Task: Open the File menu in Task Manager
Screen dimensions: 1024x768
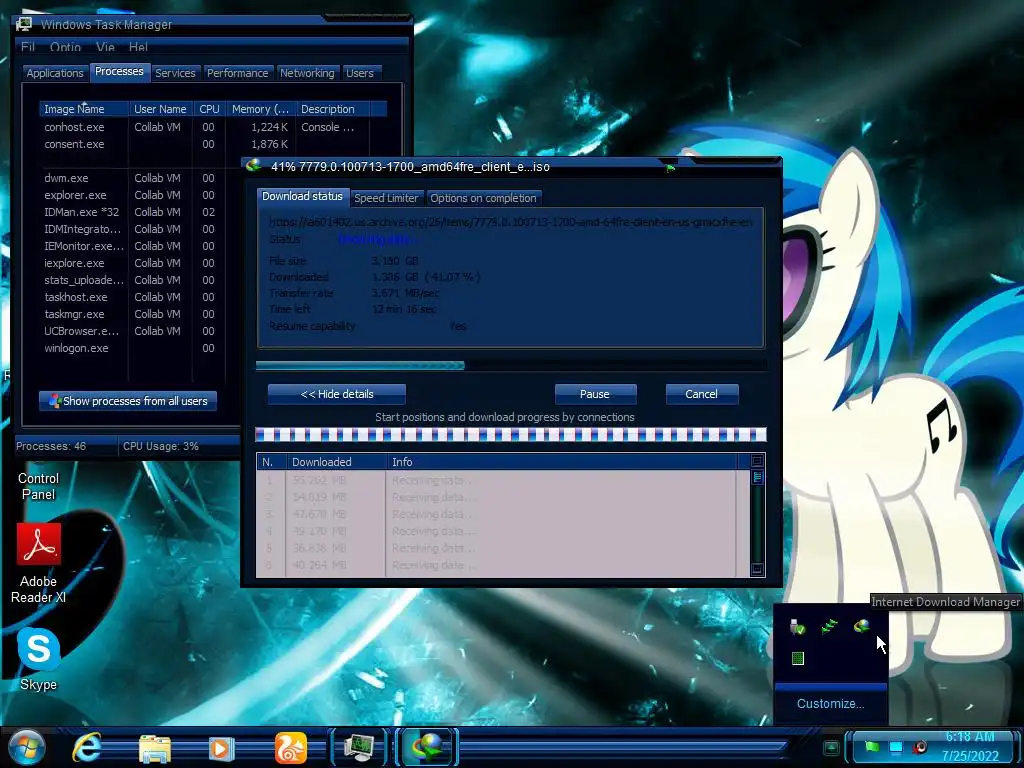Action: (x=28, y=47)
